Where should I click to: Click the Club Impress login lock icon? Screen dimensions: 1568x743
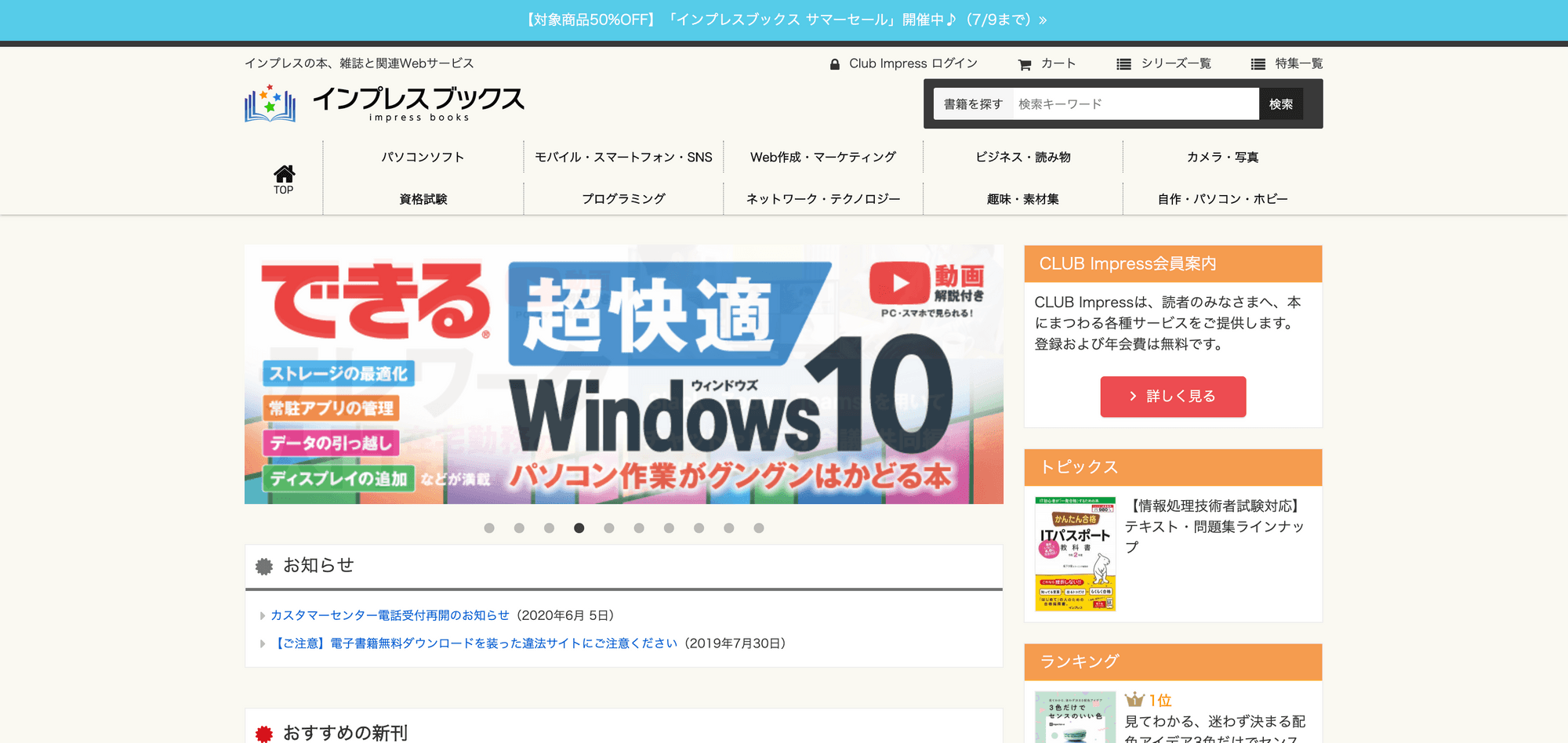[835, 64]
